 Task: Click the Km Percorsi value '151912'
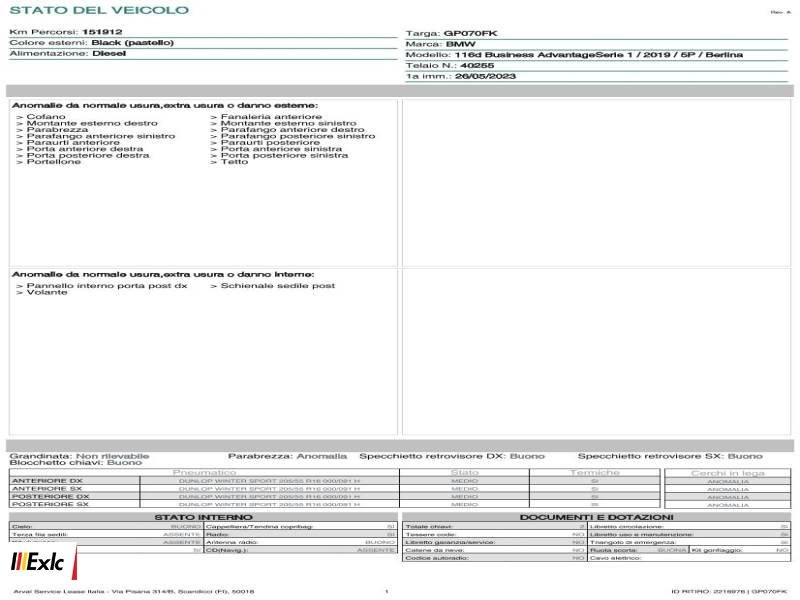pos(102,32)
